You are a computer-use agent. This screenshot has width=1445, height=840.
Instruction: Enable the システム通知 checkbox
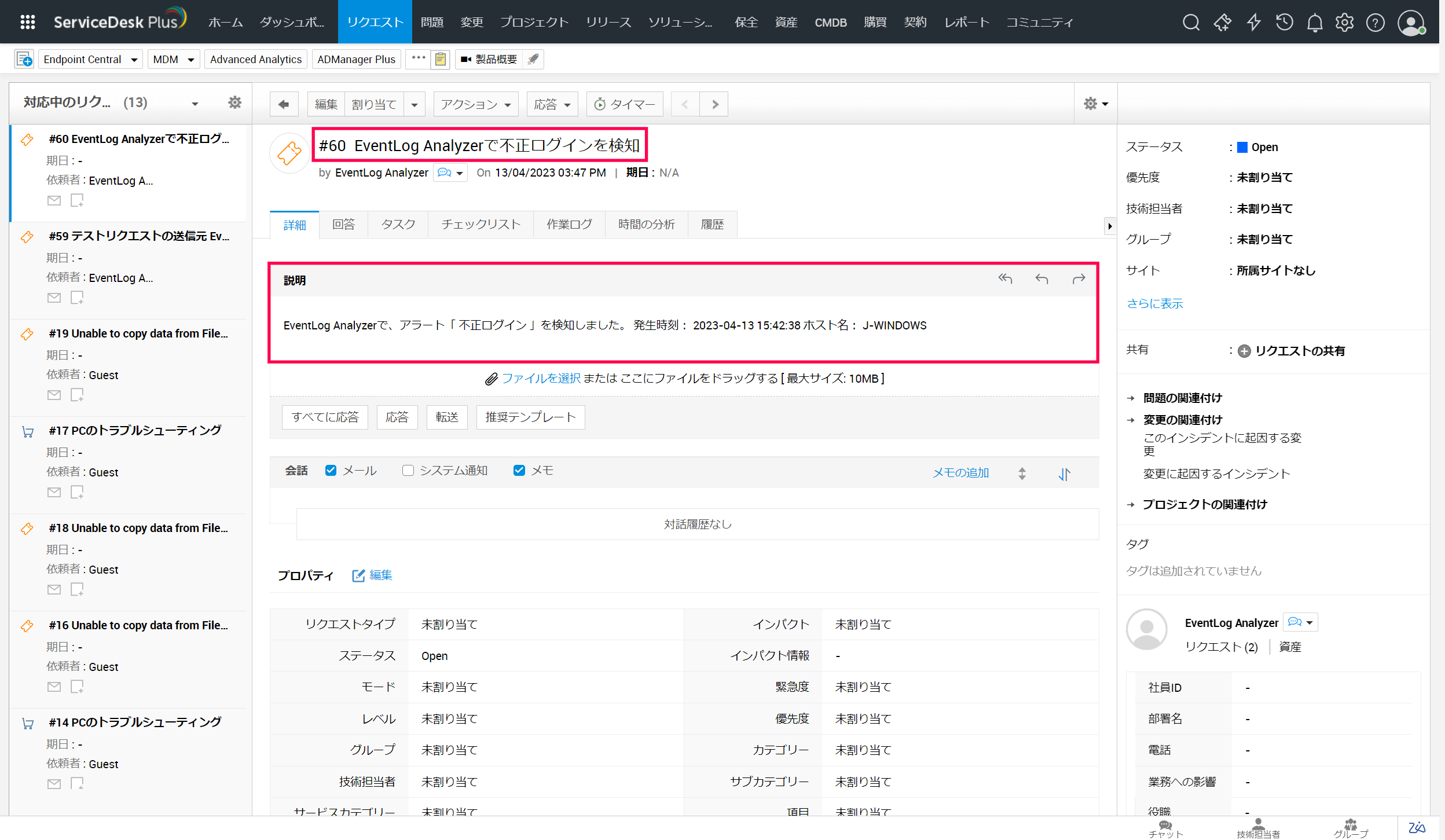(x=408, y=470)
